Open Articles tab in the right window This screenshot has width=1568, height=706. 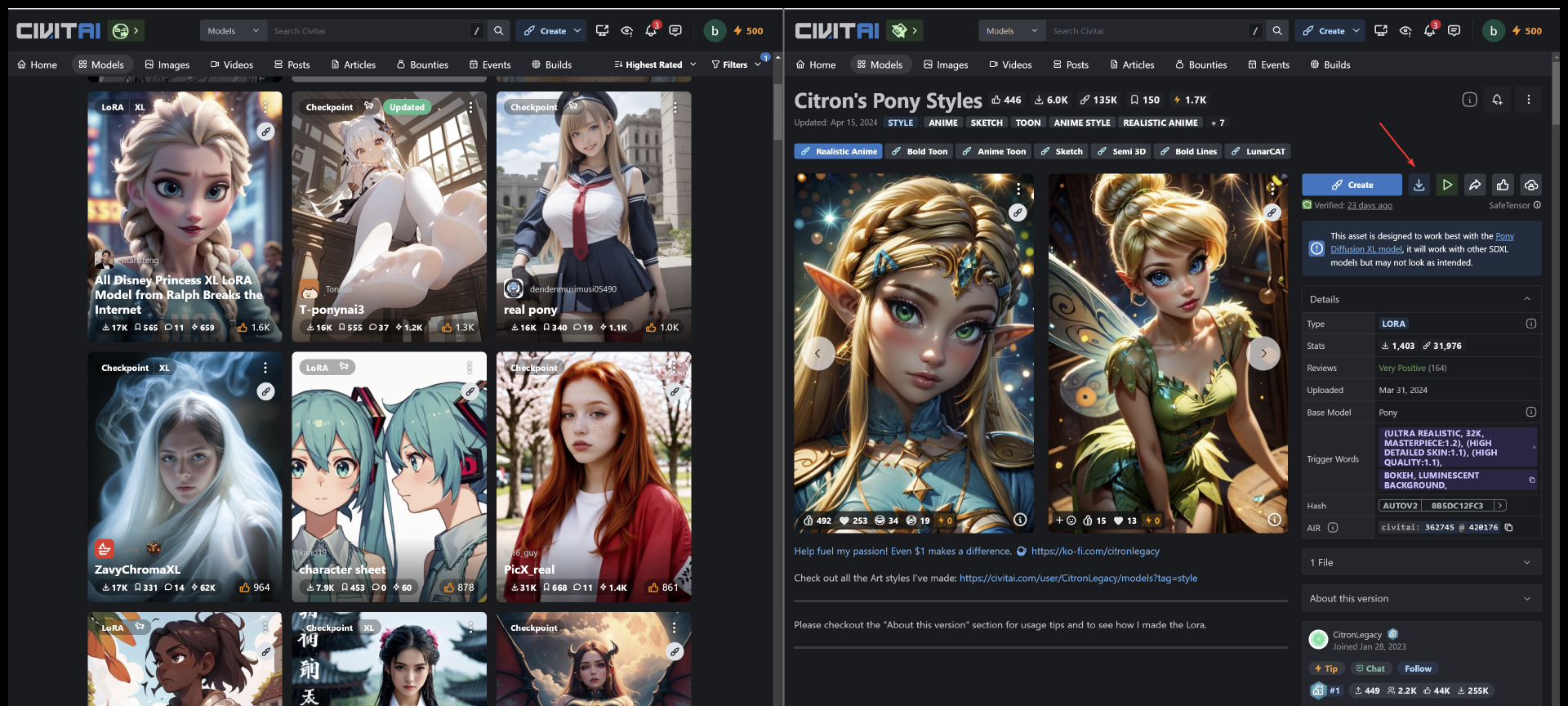coord(1132,65)
